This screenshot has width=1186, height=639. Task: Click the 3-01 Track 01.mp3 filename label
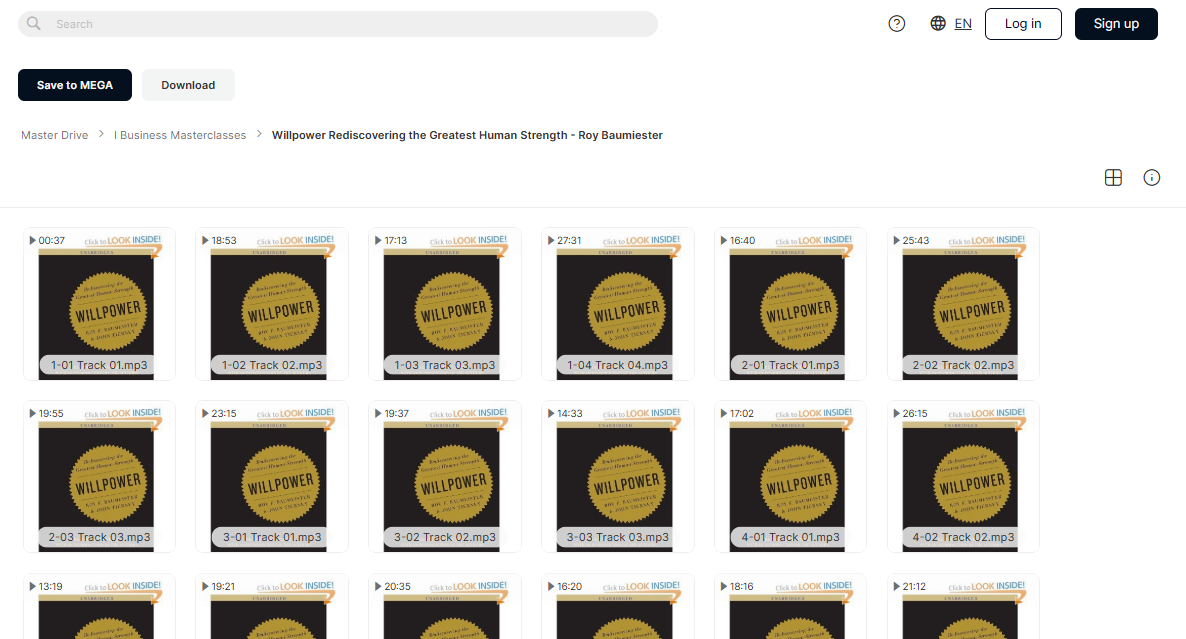click(x=272, y=538)
